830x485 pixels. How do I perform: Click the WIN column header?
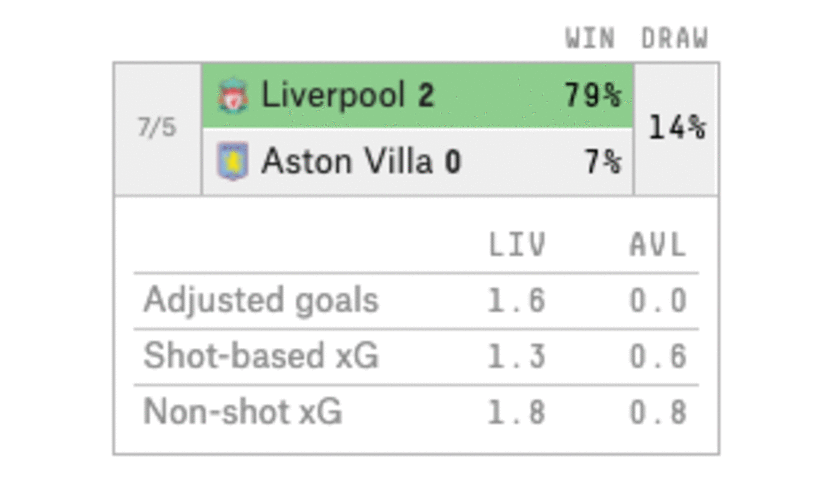tap(590, 39)
